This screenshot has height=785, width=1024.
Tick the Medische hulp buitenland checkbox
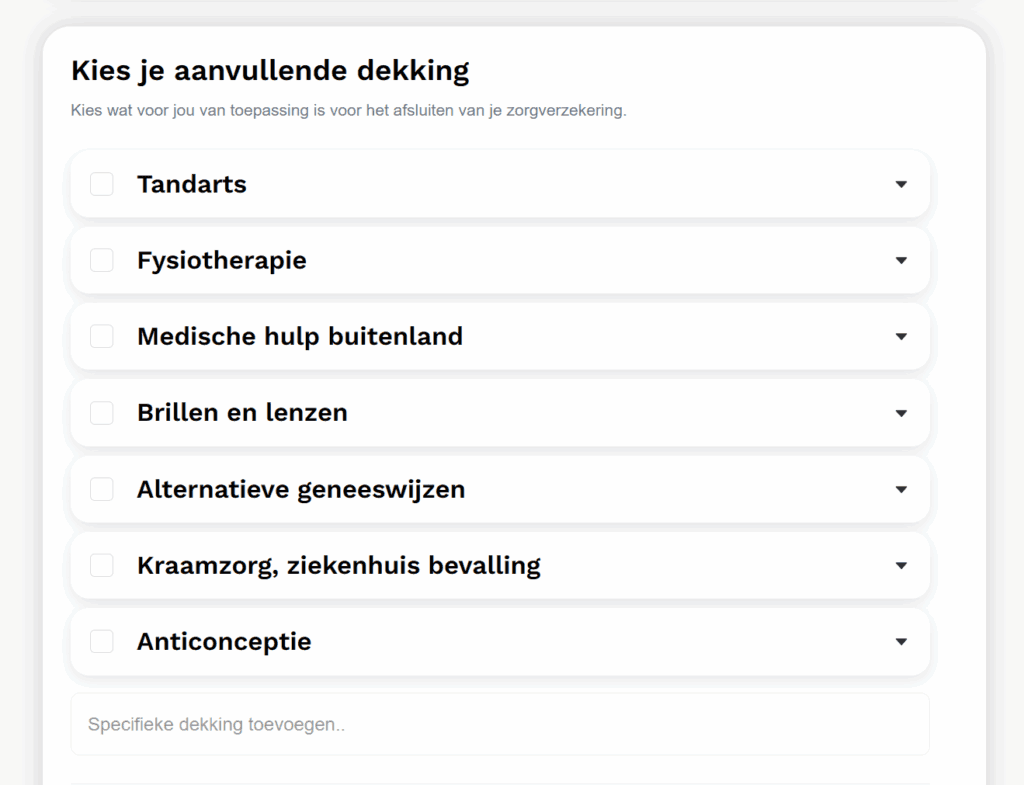102,336
